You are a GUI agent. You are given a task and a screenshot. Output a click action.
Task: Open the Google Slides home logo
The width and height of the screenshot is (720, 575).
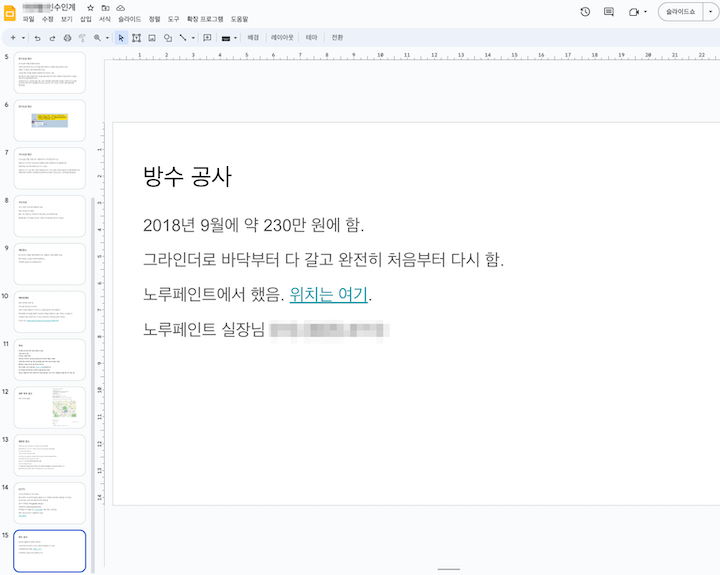coord(9,13)
